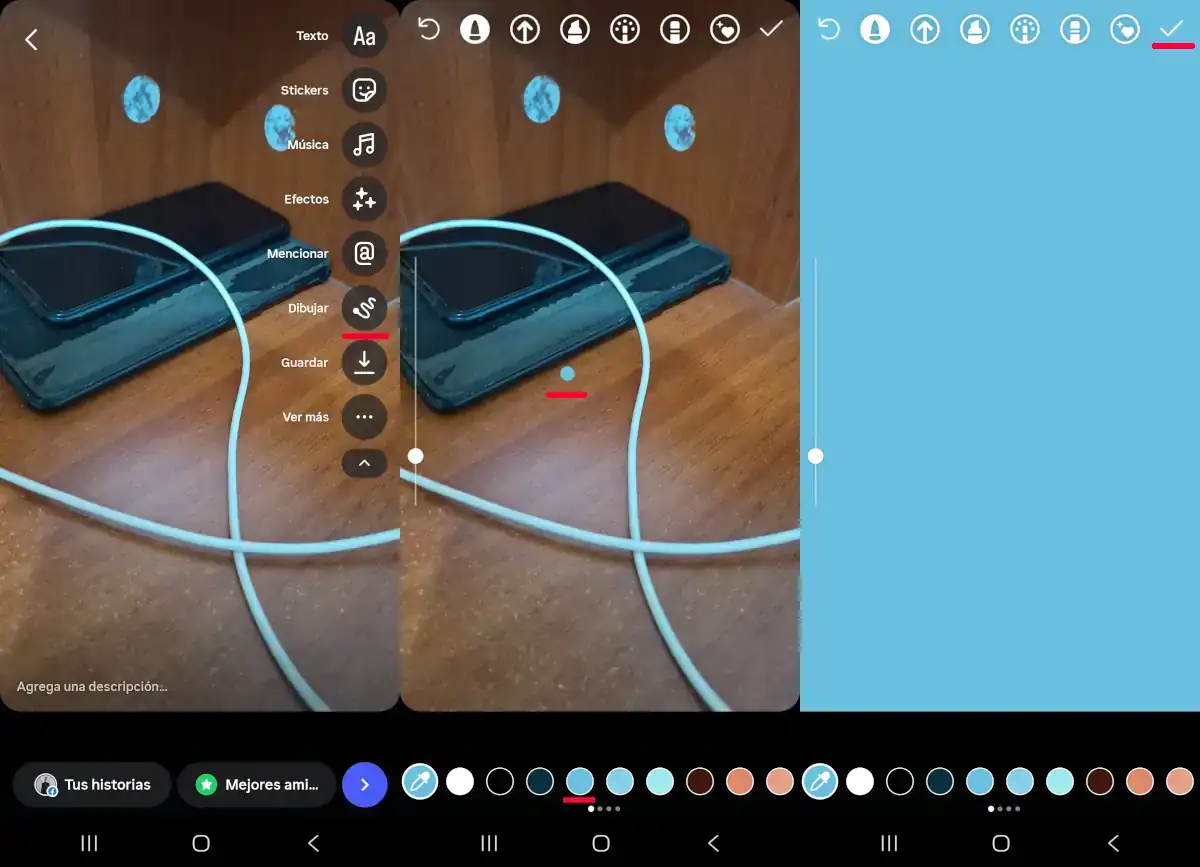Share to Tus historias
1200x867 pixels.
(92, 785)
